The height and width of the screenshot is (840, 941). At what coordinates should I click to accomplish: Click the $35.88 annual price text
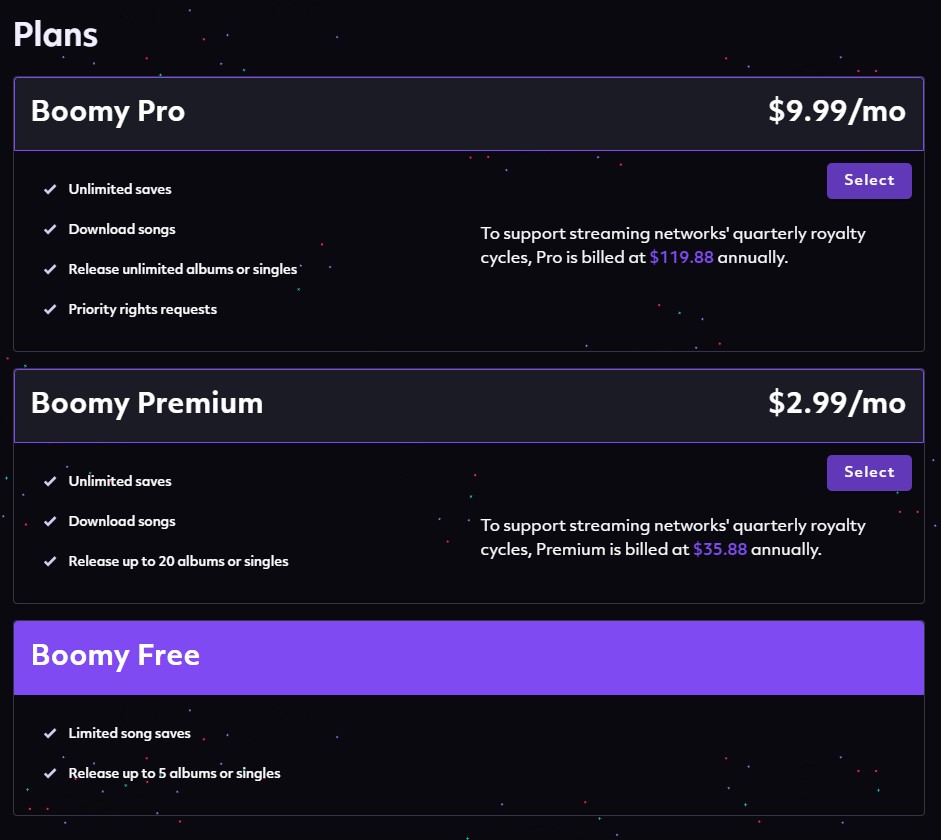coord(719,550)
